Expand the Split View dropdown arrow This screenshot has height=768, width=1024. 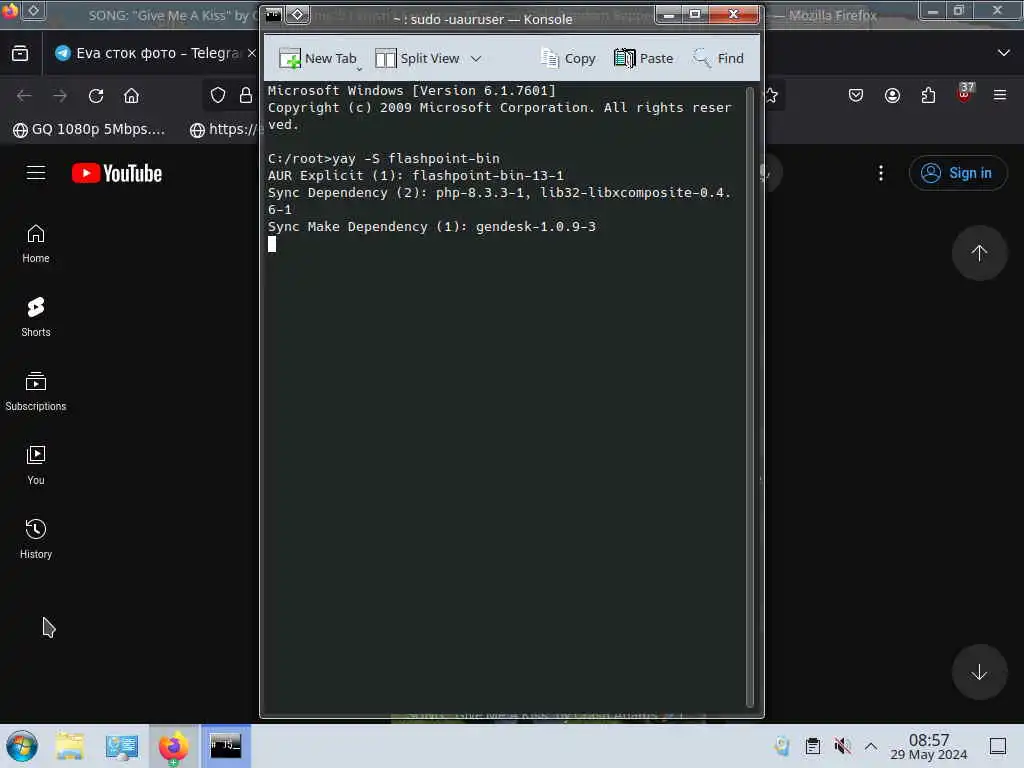point(476,59)
